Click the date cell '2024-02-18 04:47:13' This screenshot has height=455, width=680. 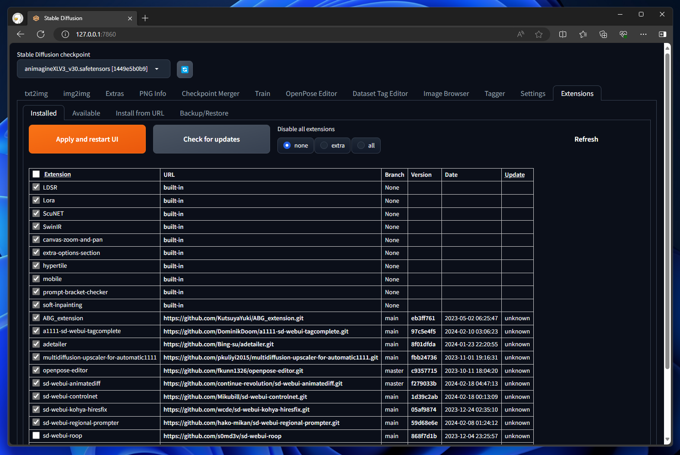[471, 383]
